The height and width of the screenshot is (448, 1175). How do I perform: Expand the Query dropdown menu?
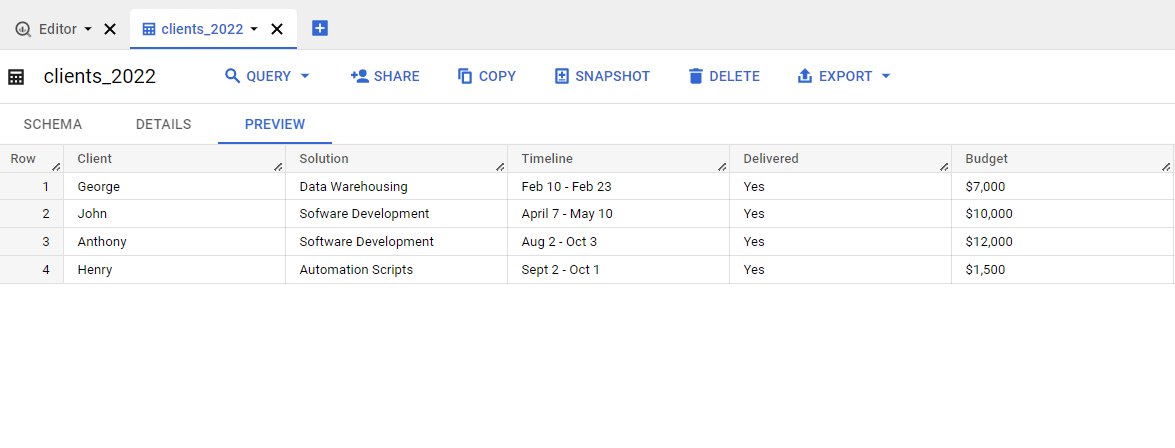[305, 76]
